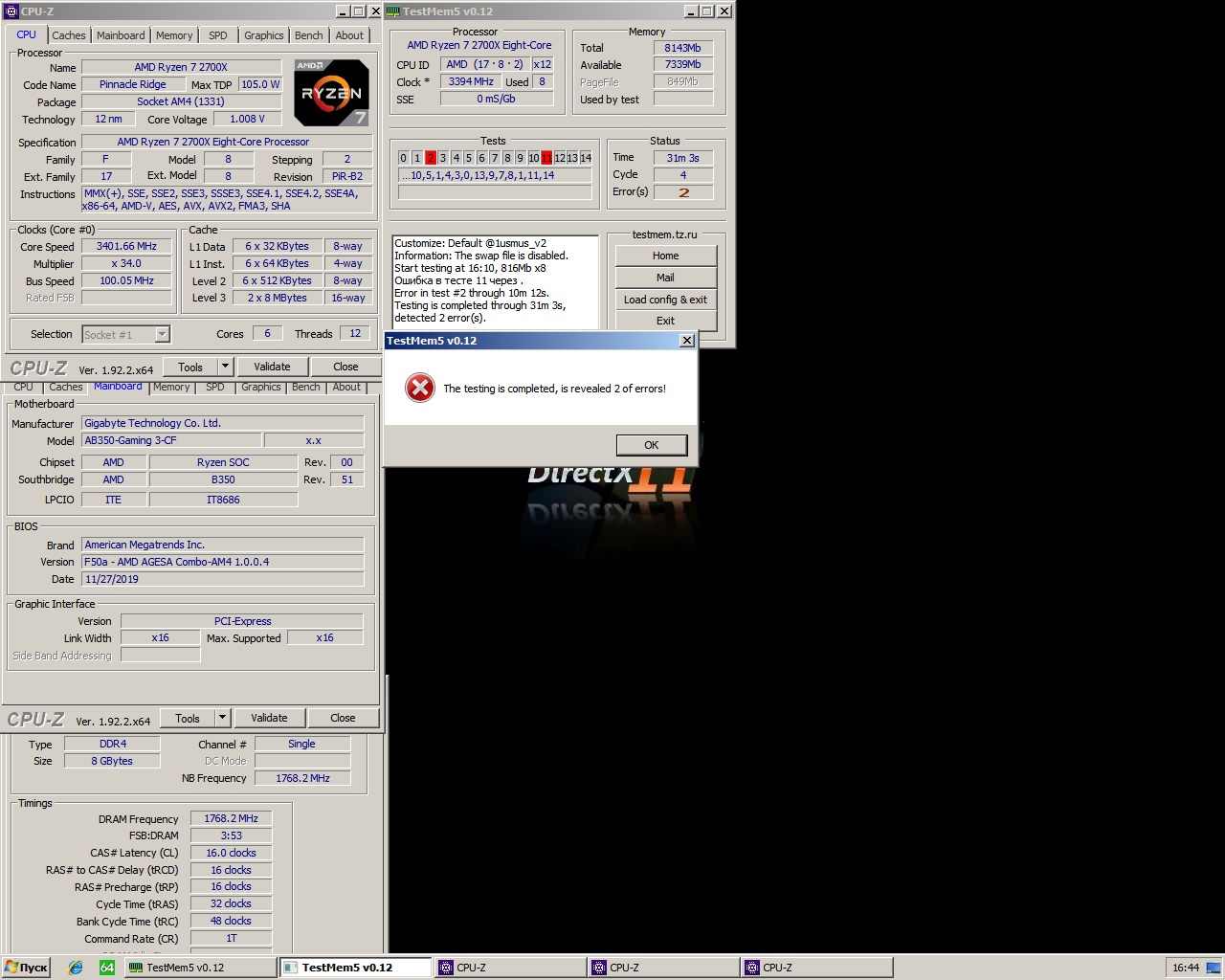This screenshot has height=980, width=1225.
Task: Click the TestMem5 Total memory value 8143Mb
Action: pyautogui.click(x=683, y=48)
